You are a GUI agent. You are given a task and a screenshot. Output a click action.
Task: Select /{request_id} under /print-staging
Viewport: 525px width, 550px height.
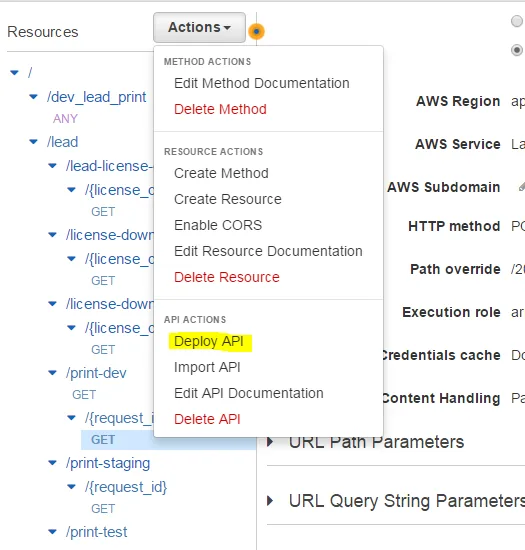coord(126,488)
